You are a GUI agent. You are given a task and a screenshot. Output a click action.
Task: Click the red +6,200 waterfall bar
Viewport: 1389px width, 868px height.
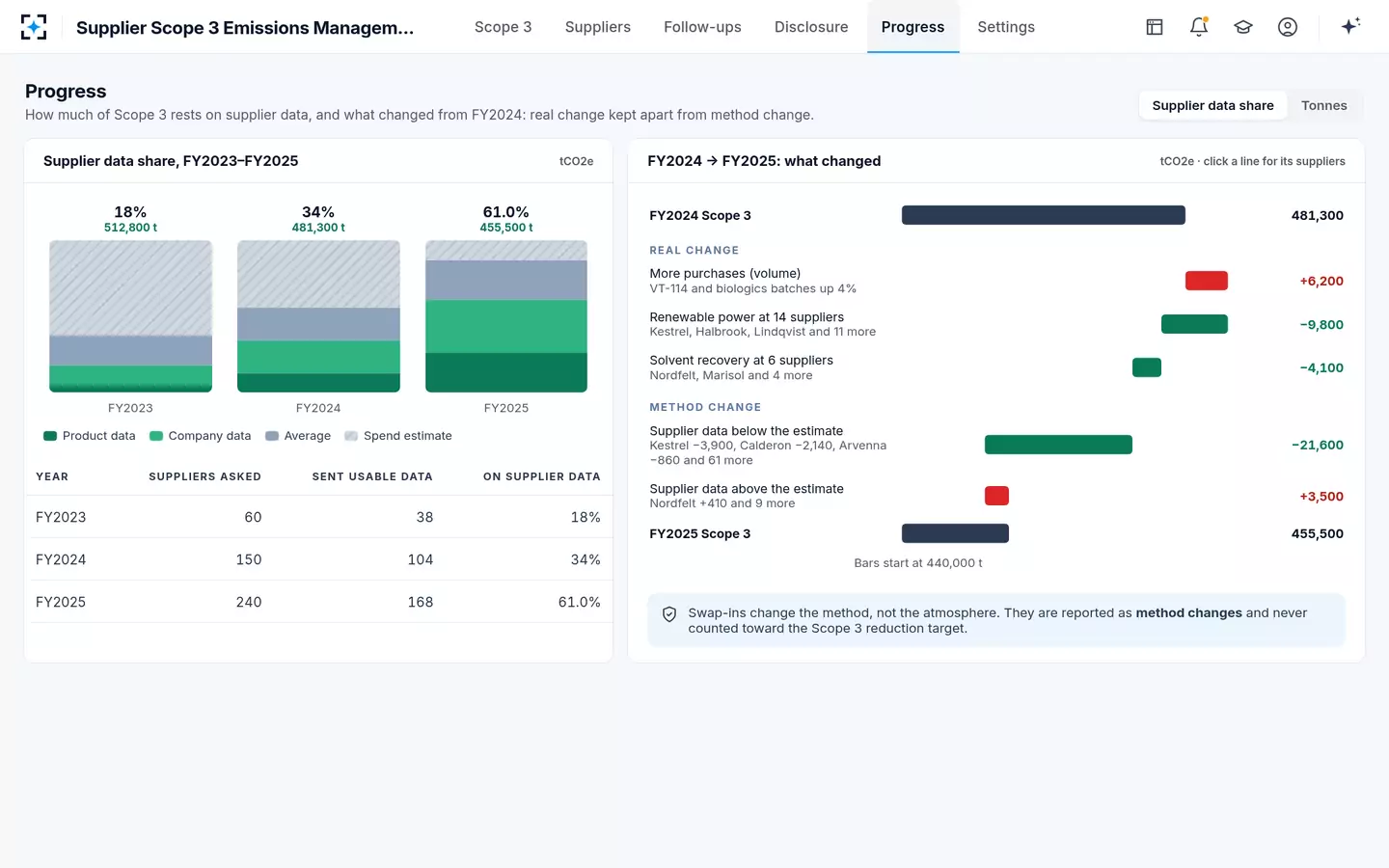tap(1207, 281)
